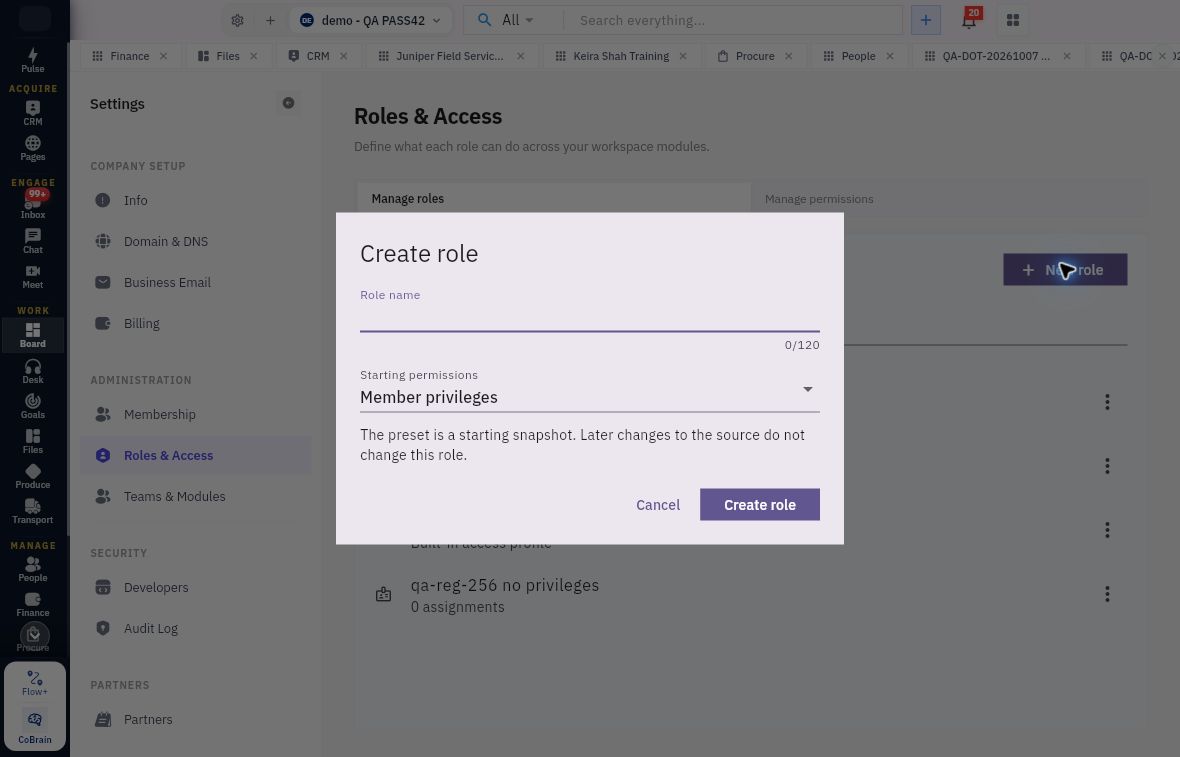The image size is (1180, 757).
Task: Close the CRM tab
Action: point(343,56)
